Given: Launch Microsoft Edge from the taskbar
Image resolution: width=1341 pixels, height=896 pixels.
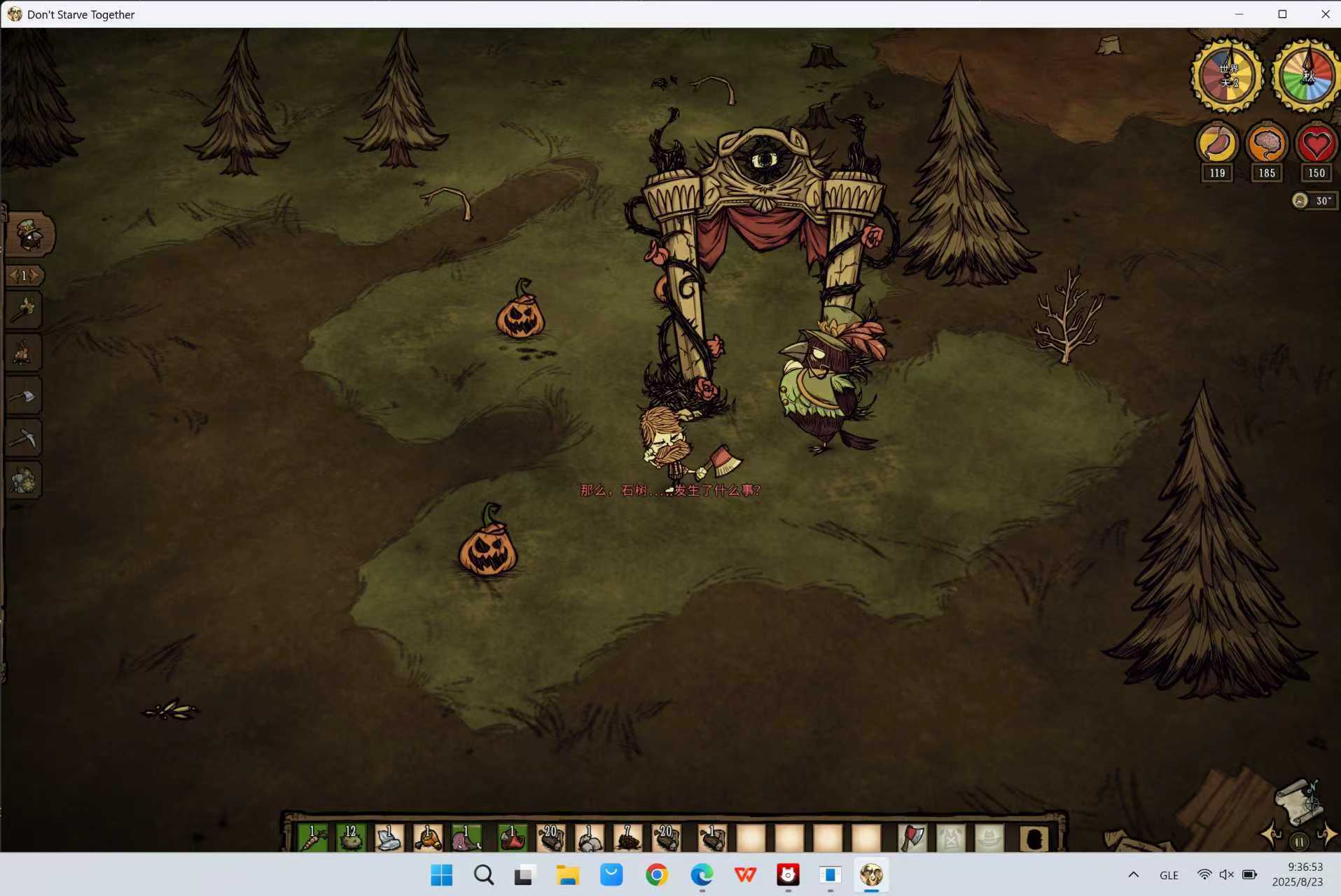Looking at the screenshot, I should click(x=702, y=875).
